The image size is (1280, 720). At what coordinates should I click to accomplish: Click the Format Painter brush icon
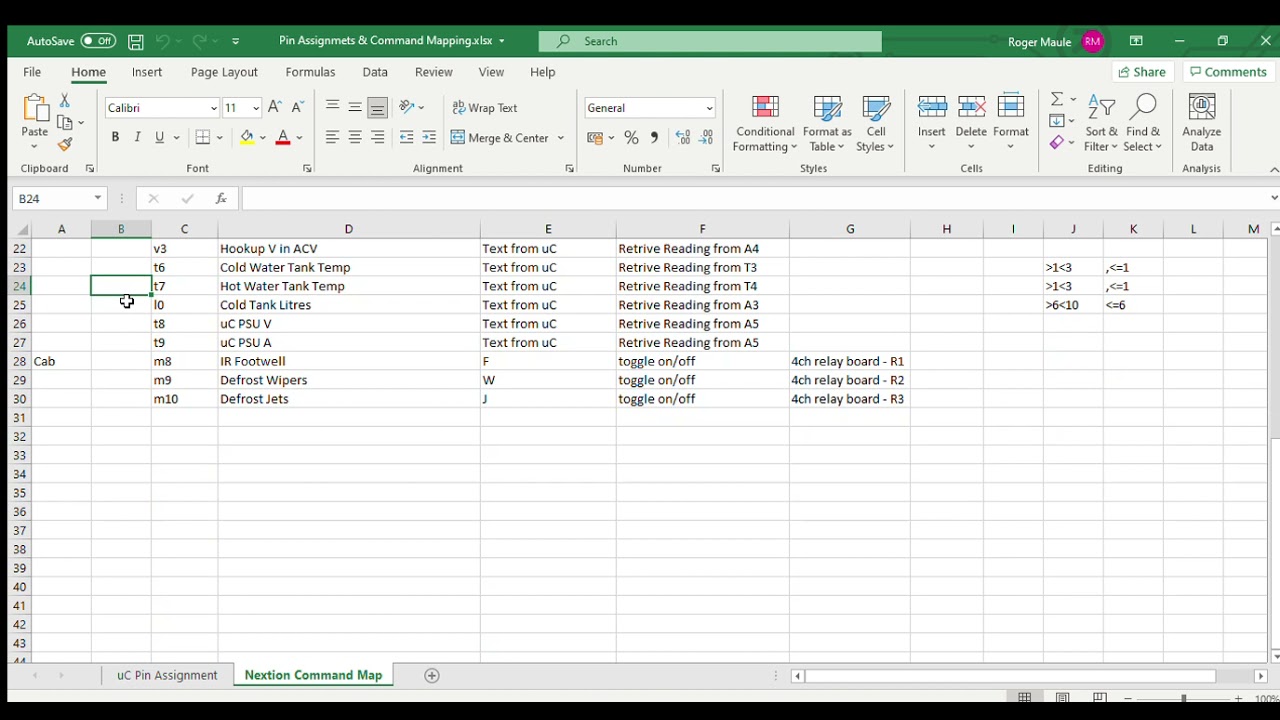tap(65, 144)
